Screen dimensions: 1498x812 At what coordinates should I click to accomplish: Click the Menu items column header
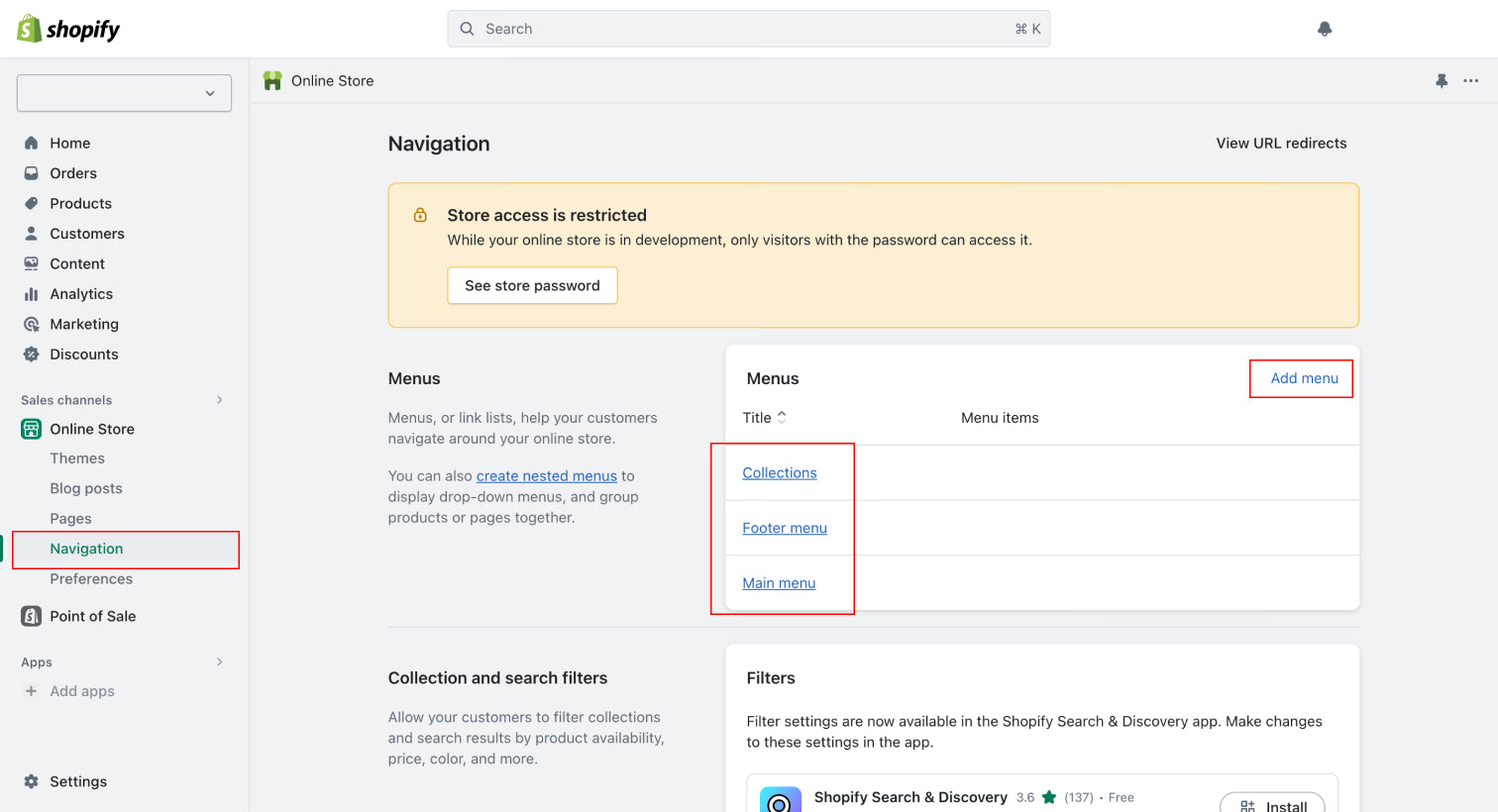(x=1000, y=418)
